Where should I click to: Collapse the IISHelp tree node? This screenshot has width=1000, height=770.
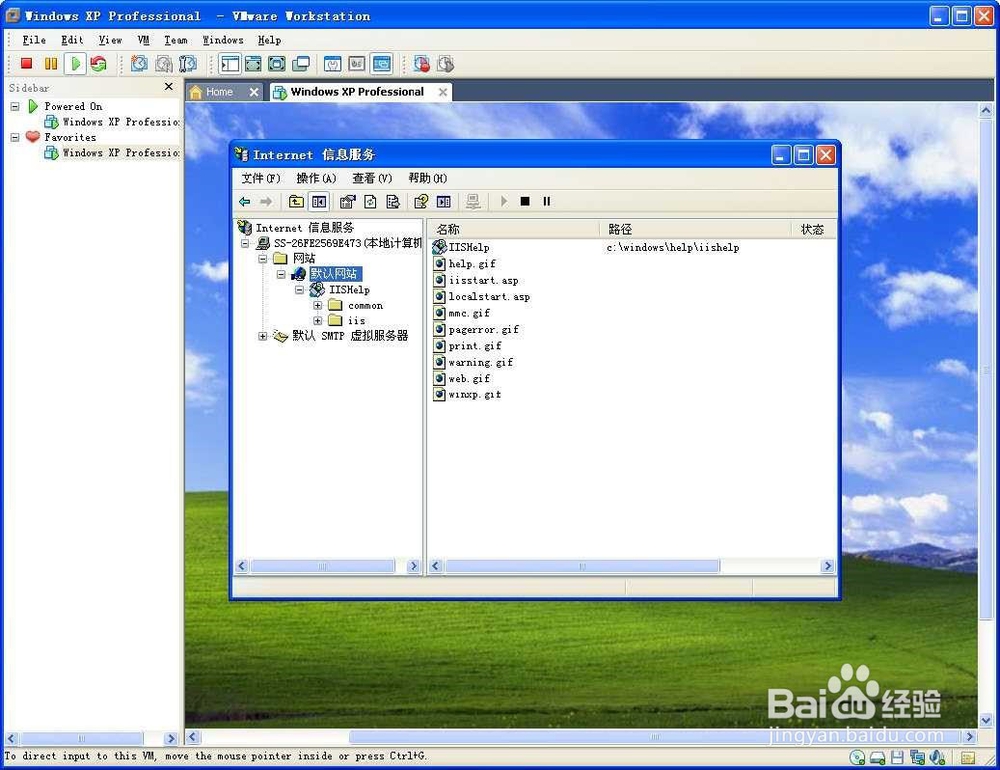[x=299, y=290]
